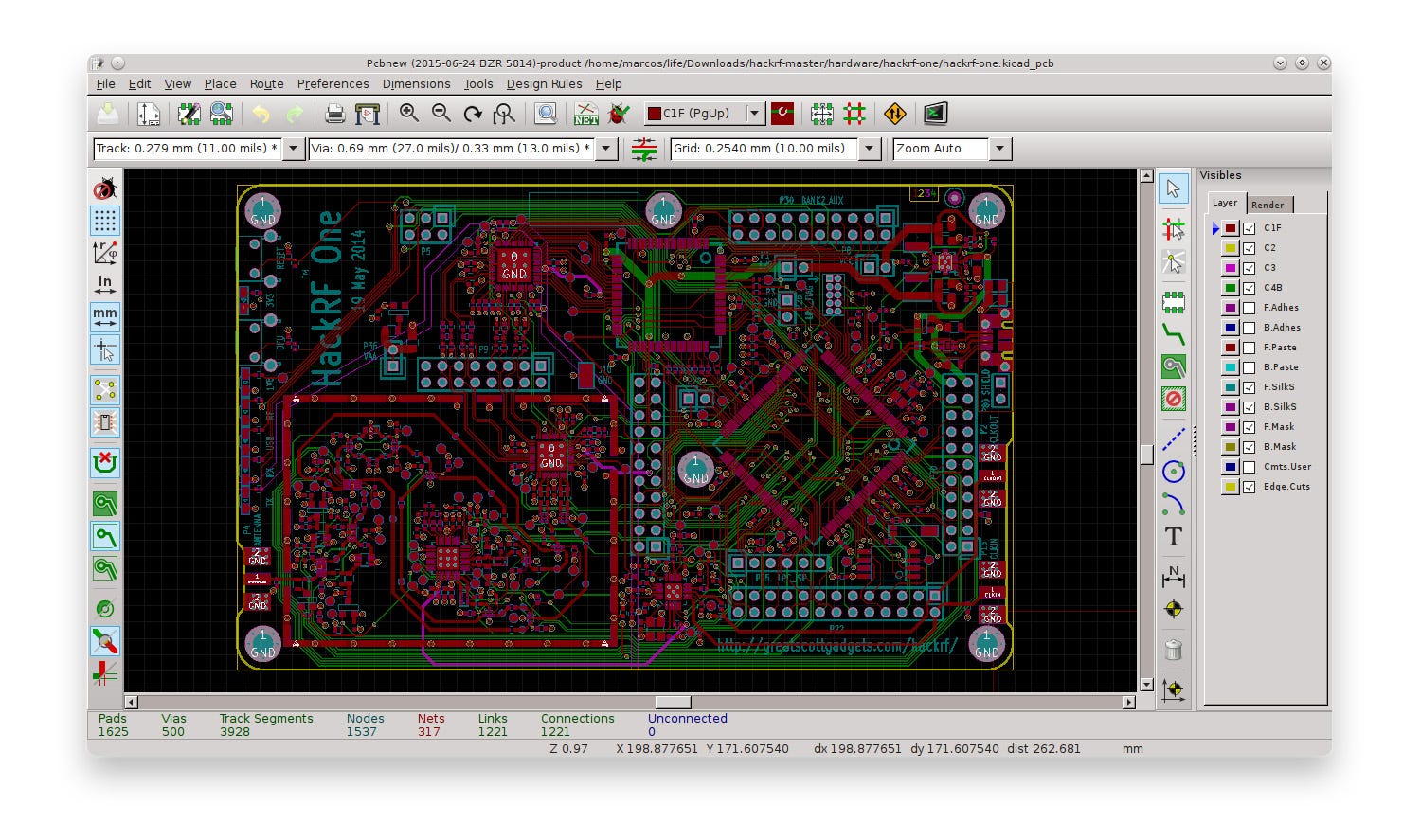Toggle C3 layer visibility checkbox
Viewport: 1421px width, 840px height.
tap(1250, 268)
